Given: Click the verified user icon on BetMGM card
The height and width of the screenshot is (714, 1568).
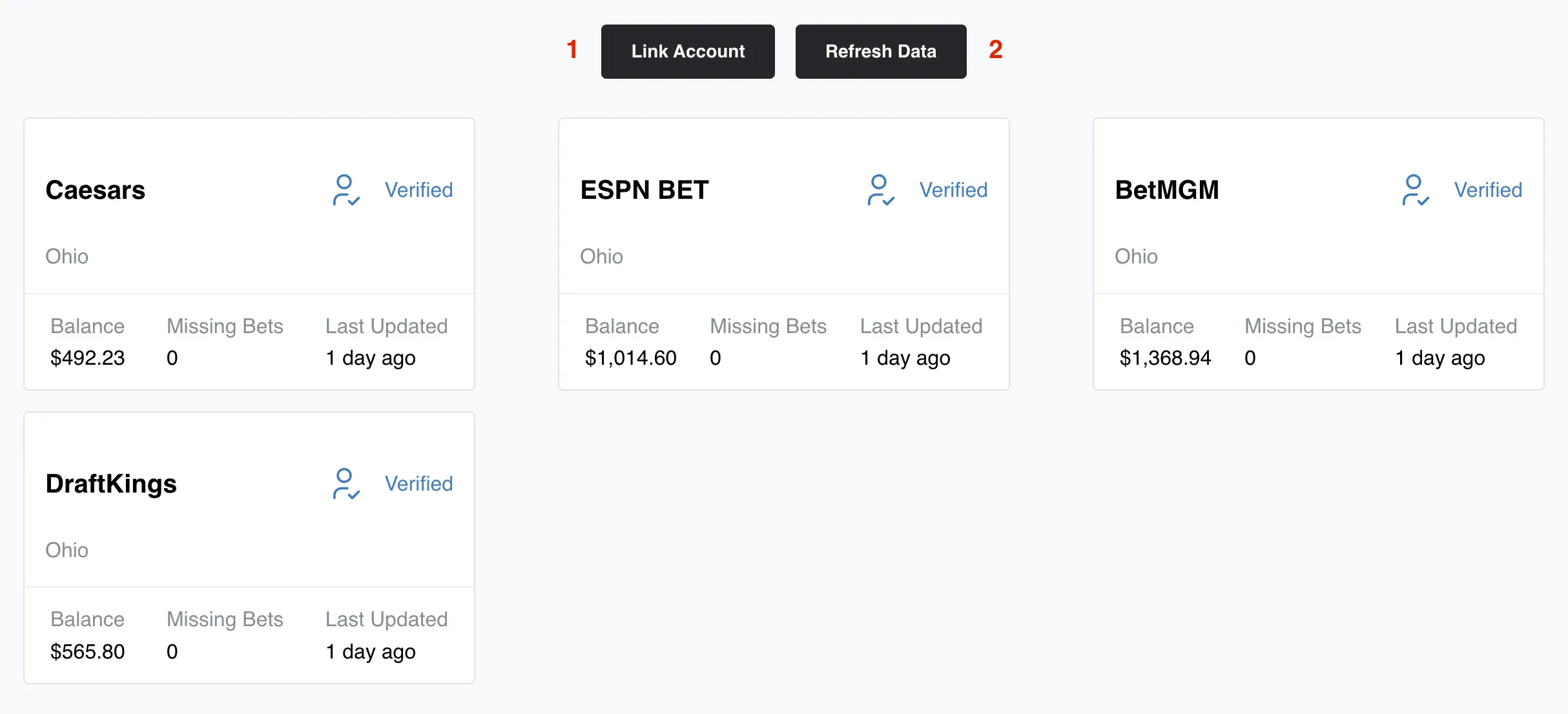Looking at the screenshot, I should (x=1415, y=190).
